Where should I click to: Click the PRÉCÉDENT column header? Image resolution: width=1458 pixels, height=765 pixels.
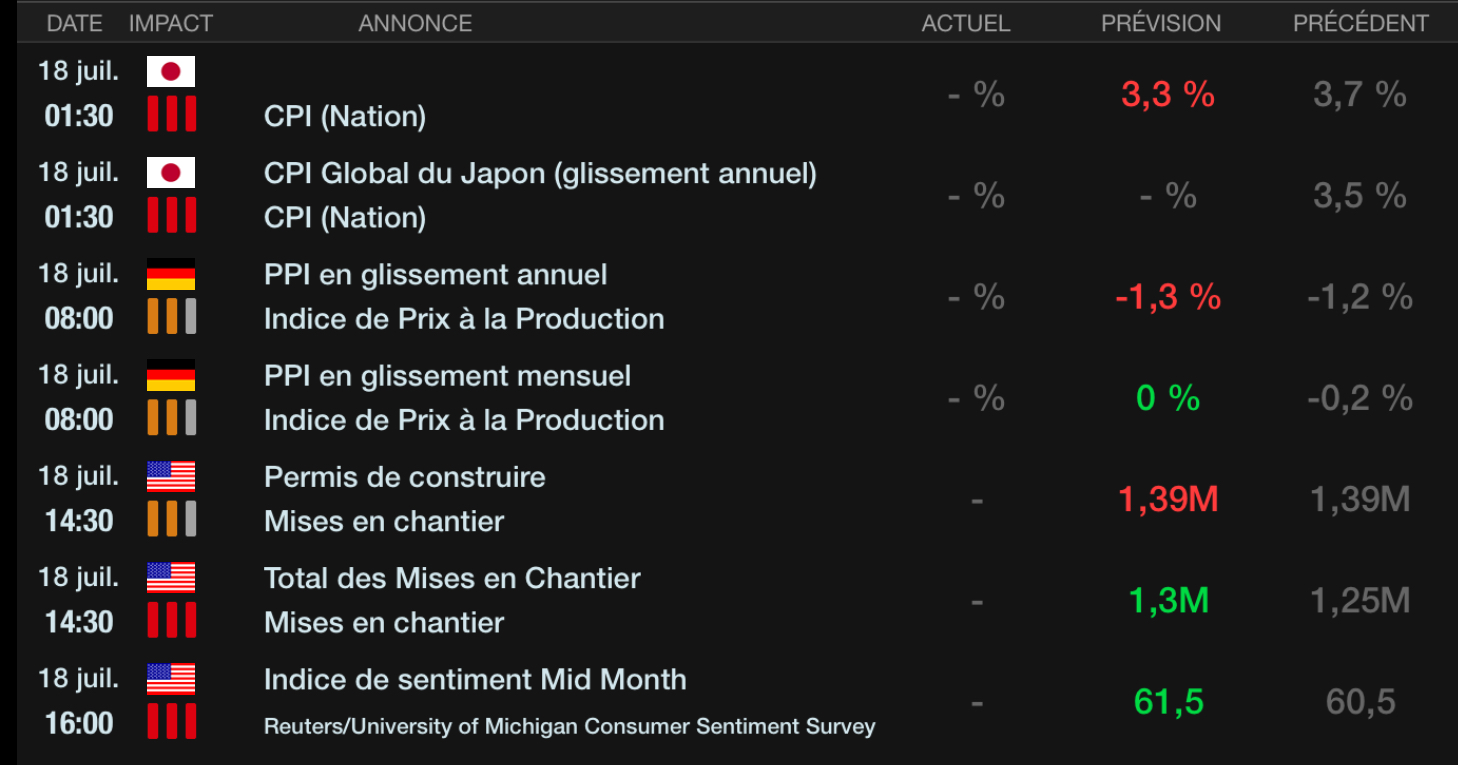(x=1361, y=23)
